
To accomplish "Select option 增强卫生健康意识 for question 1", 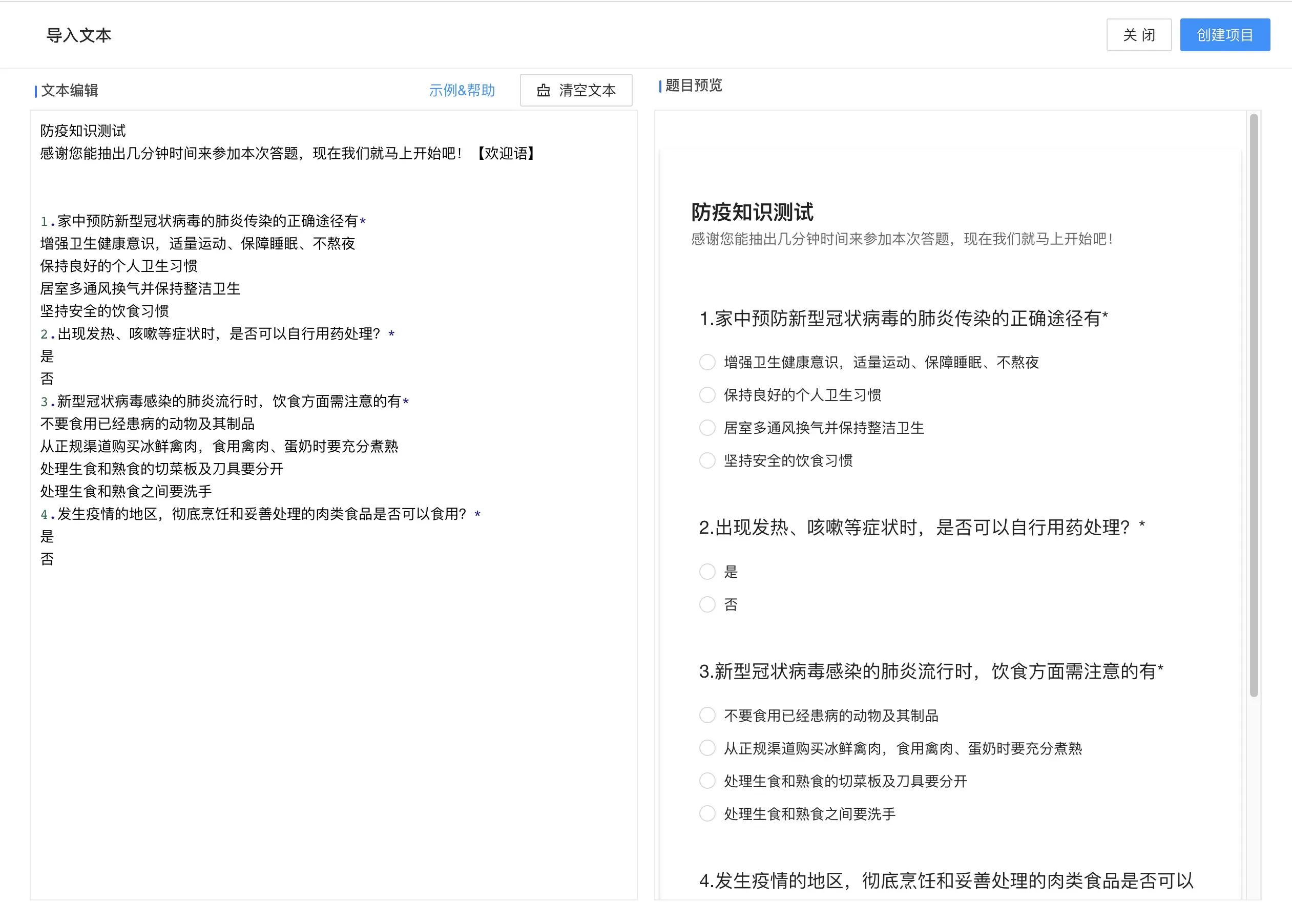I will 707,362.
